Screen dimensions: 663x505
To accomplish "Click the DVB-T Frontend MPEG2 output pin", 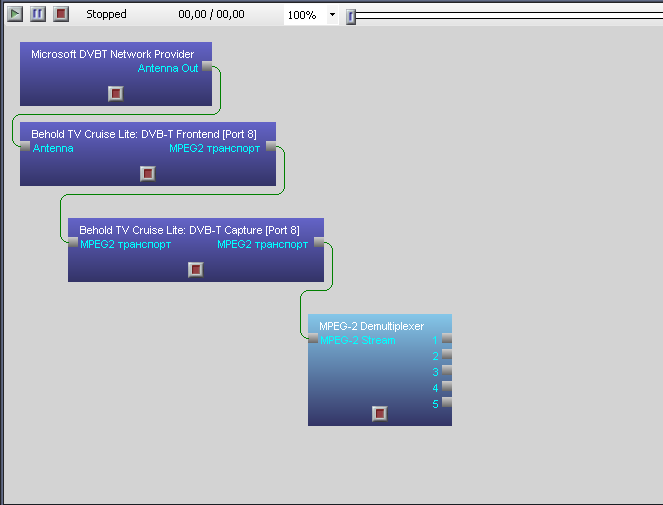I will [271, 147].
